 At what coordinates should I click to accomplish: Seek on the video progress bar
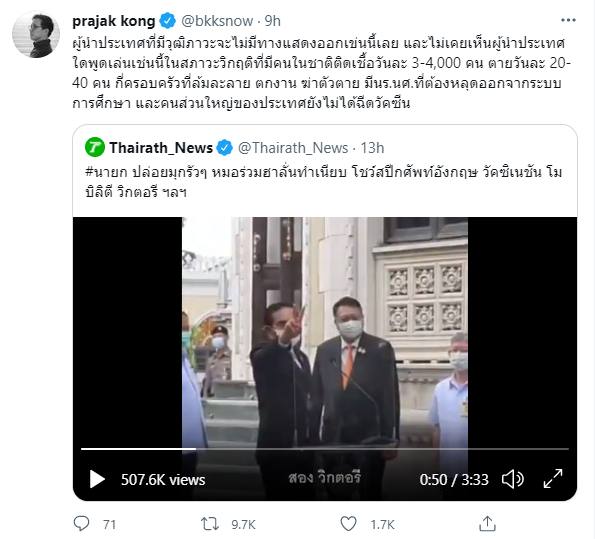(325, 449)
